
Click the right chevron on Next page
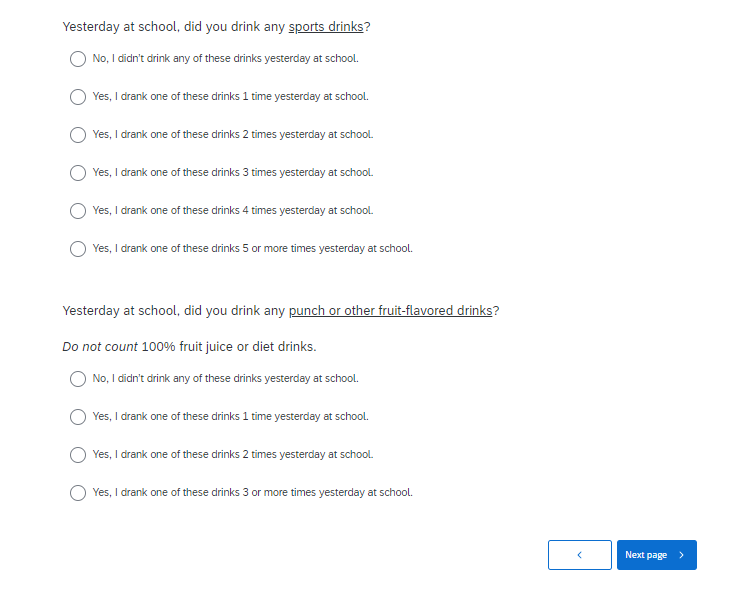[x=682, y=555]
